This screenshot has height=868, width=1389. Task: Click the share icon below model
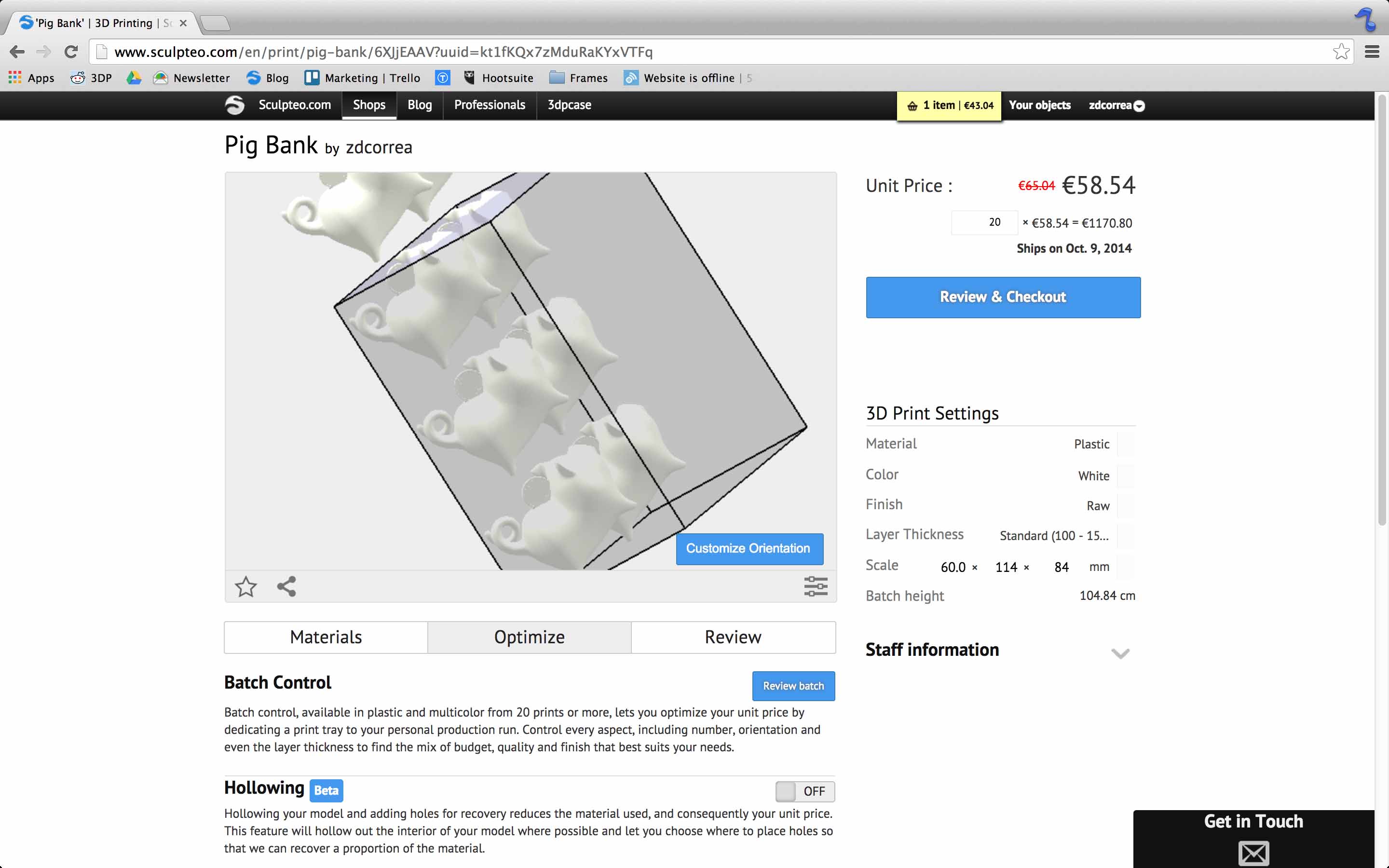[x=286, y=586]
